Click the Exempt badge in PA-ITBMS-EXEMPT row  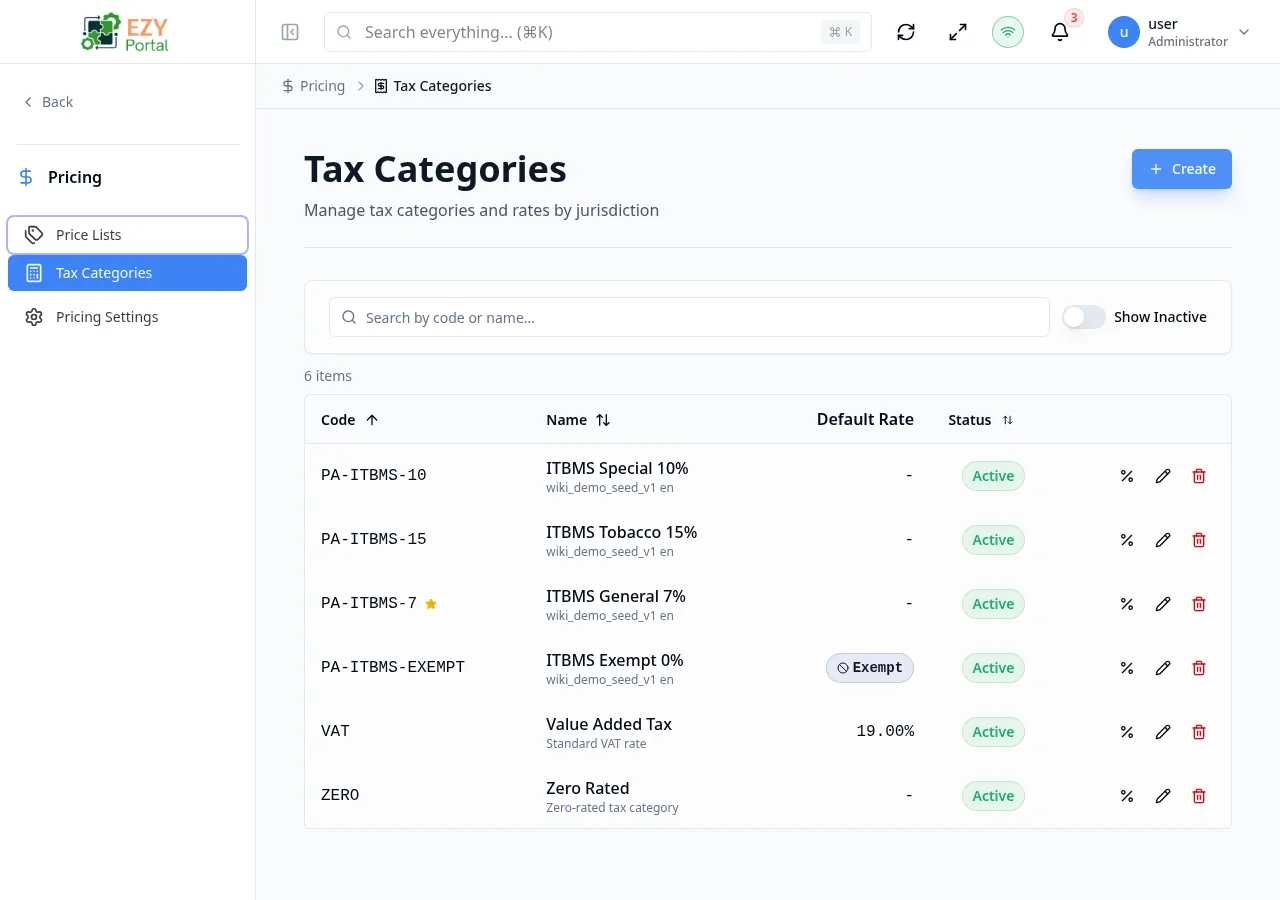point(870,668)
